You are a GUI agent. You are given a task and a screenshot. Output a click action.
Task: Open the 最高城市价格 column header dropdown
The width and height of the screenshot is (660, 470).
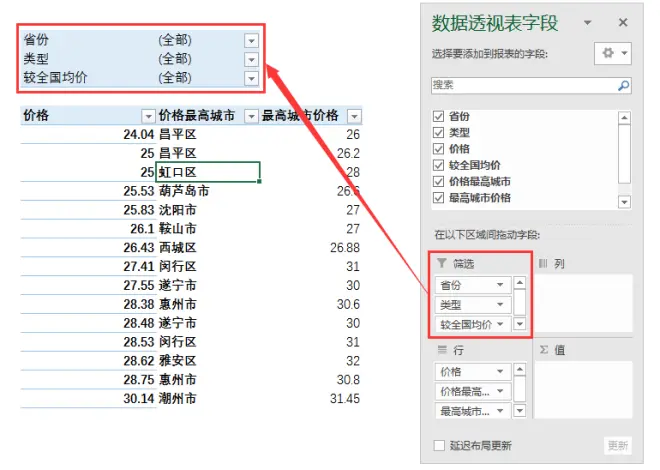pos(354,116)
